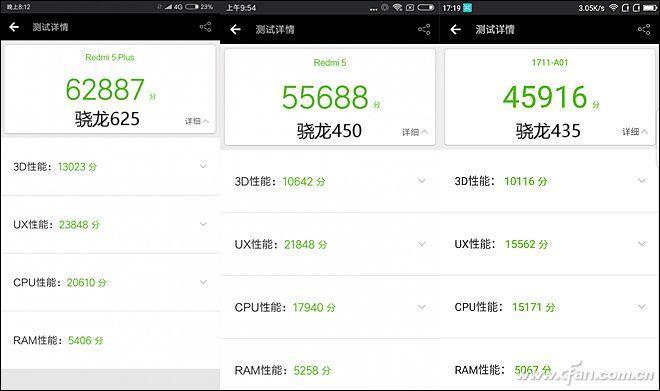This screenshot has width=660, height=391.
Task: Click the 骁龙435 label
Action: click(548, 131)
